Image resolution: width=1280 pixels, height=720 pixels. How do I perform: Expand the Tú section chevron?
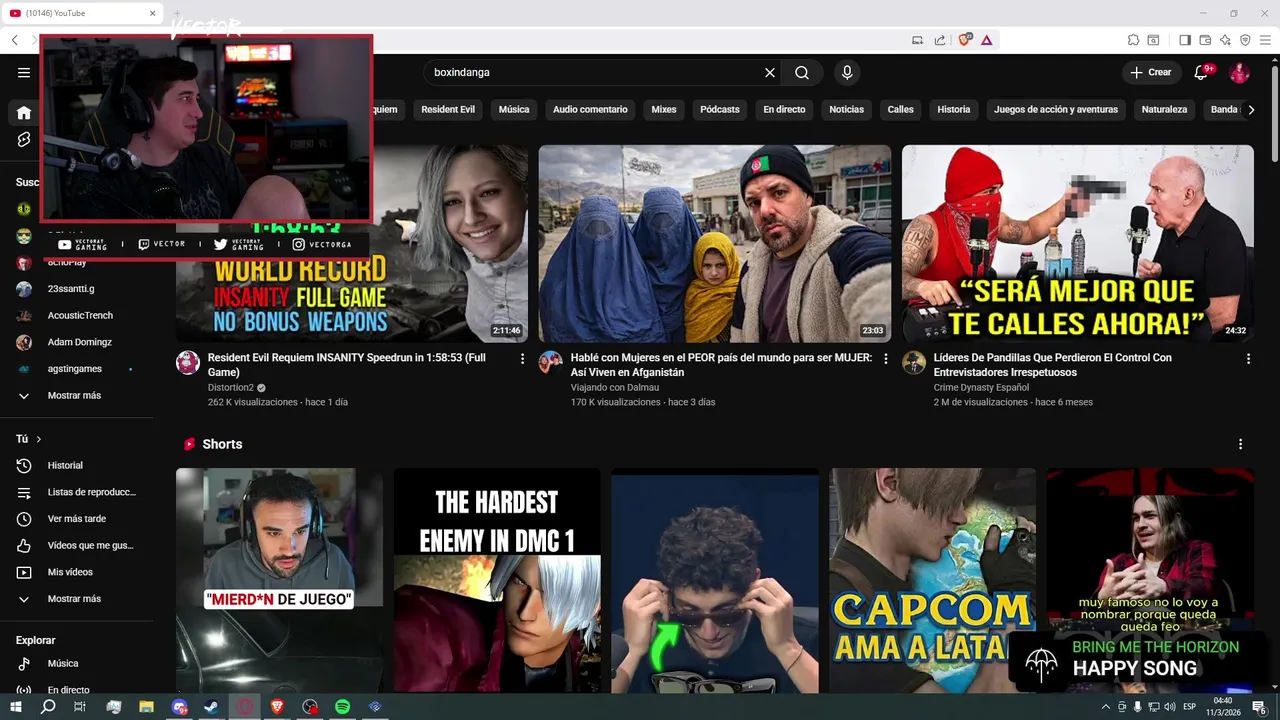tap(39, 439)
